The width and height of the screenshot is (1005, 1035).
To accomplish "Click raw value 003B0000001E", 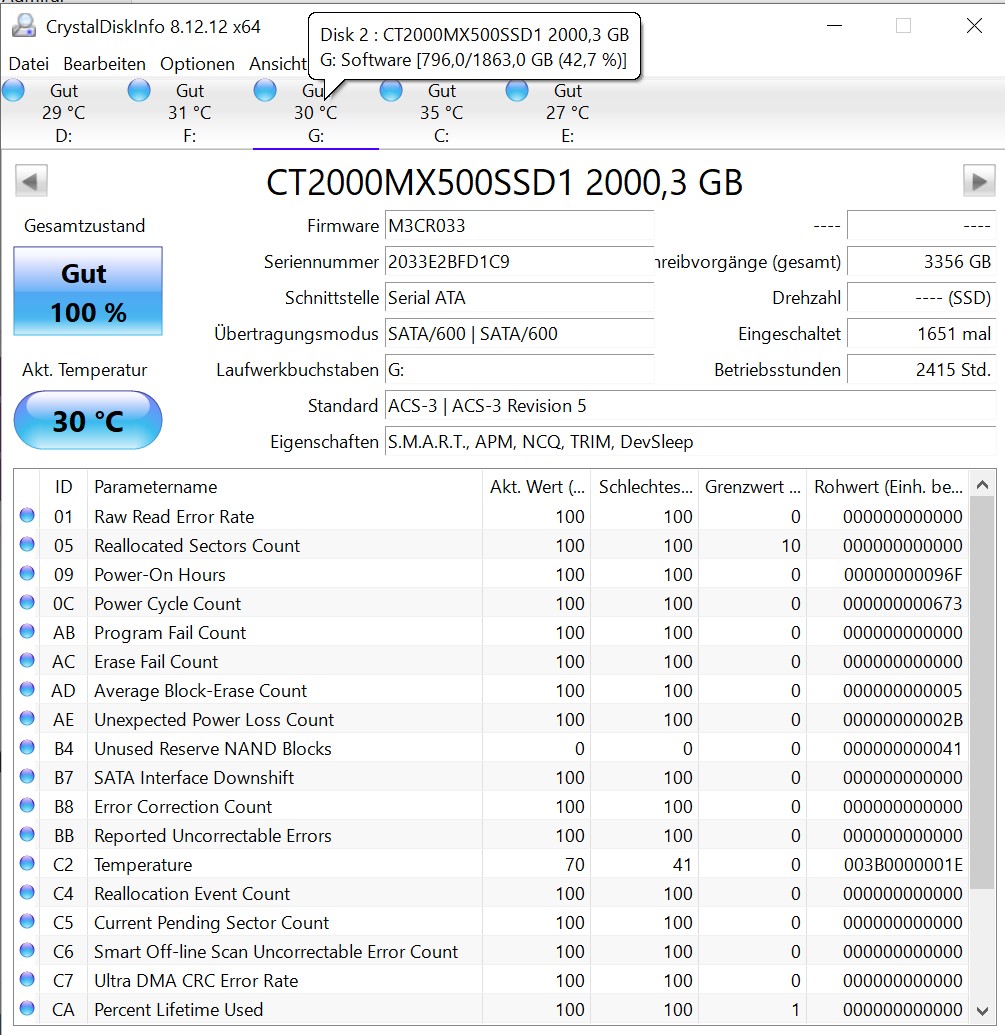I will pyautogui.click(x=903, y=865).
